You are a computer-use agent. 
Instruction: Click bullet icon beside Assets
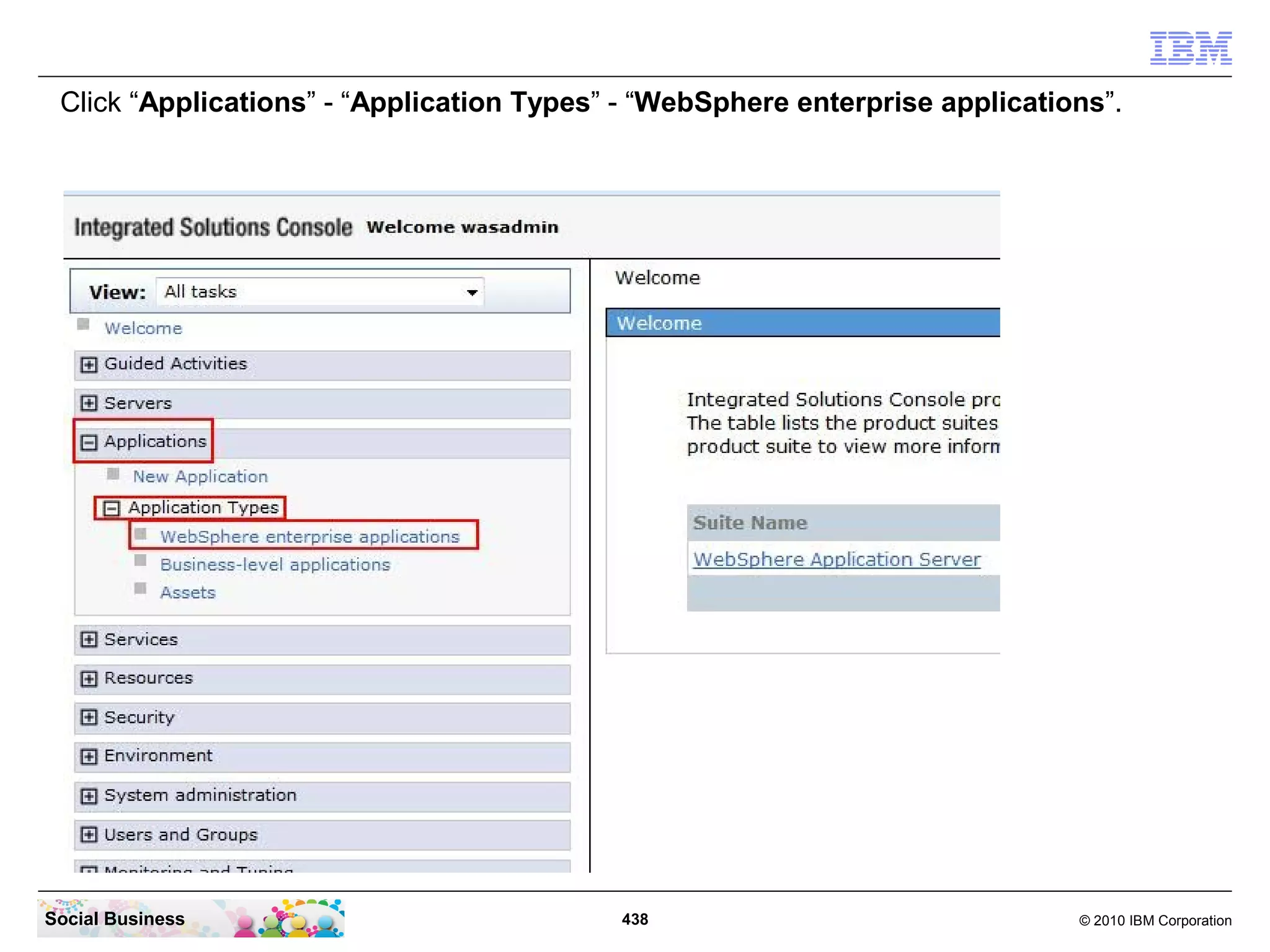tap(141, 588)
